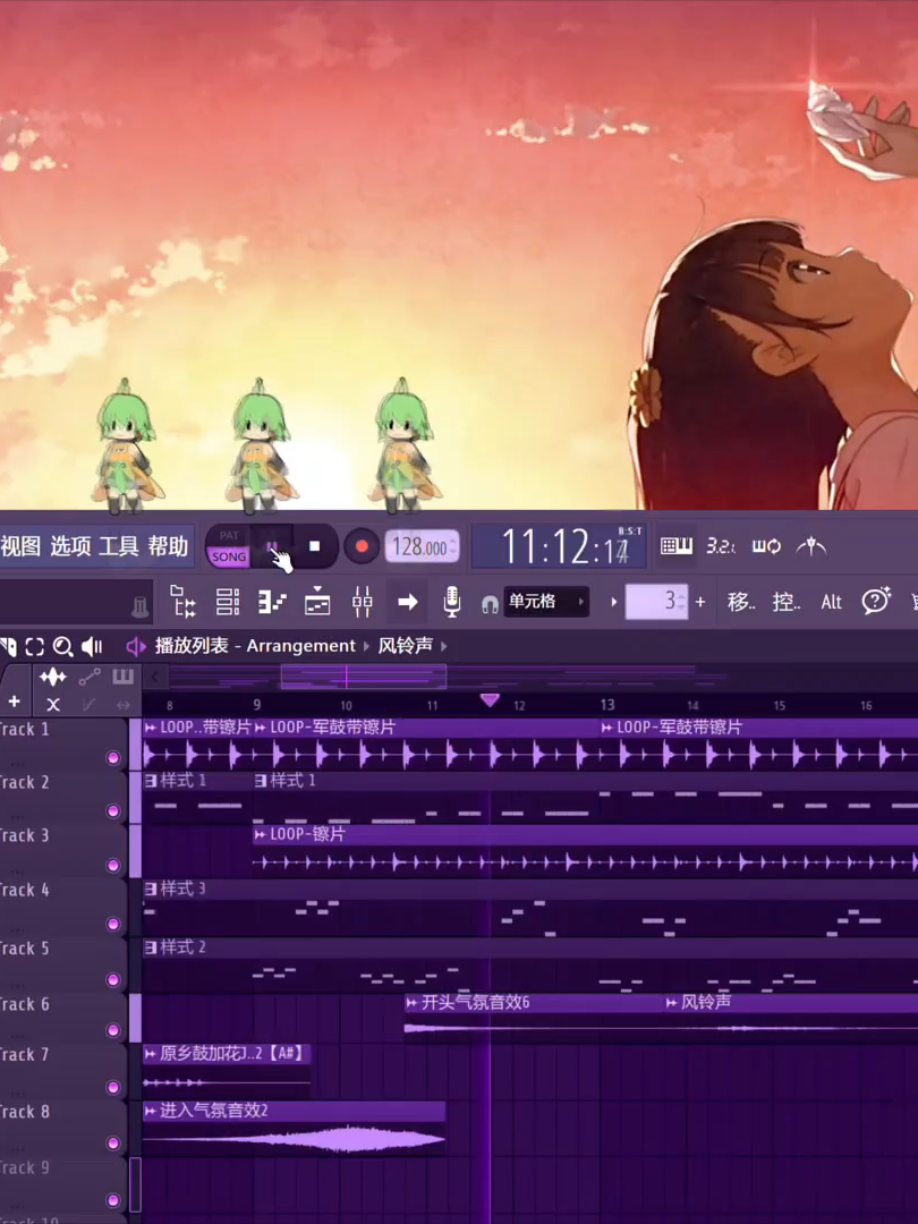The image size is (918, 1224).
Task: Click the 播放列表 - Arrangement breadcrumb
Action: point(256,646)
